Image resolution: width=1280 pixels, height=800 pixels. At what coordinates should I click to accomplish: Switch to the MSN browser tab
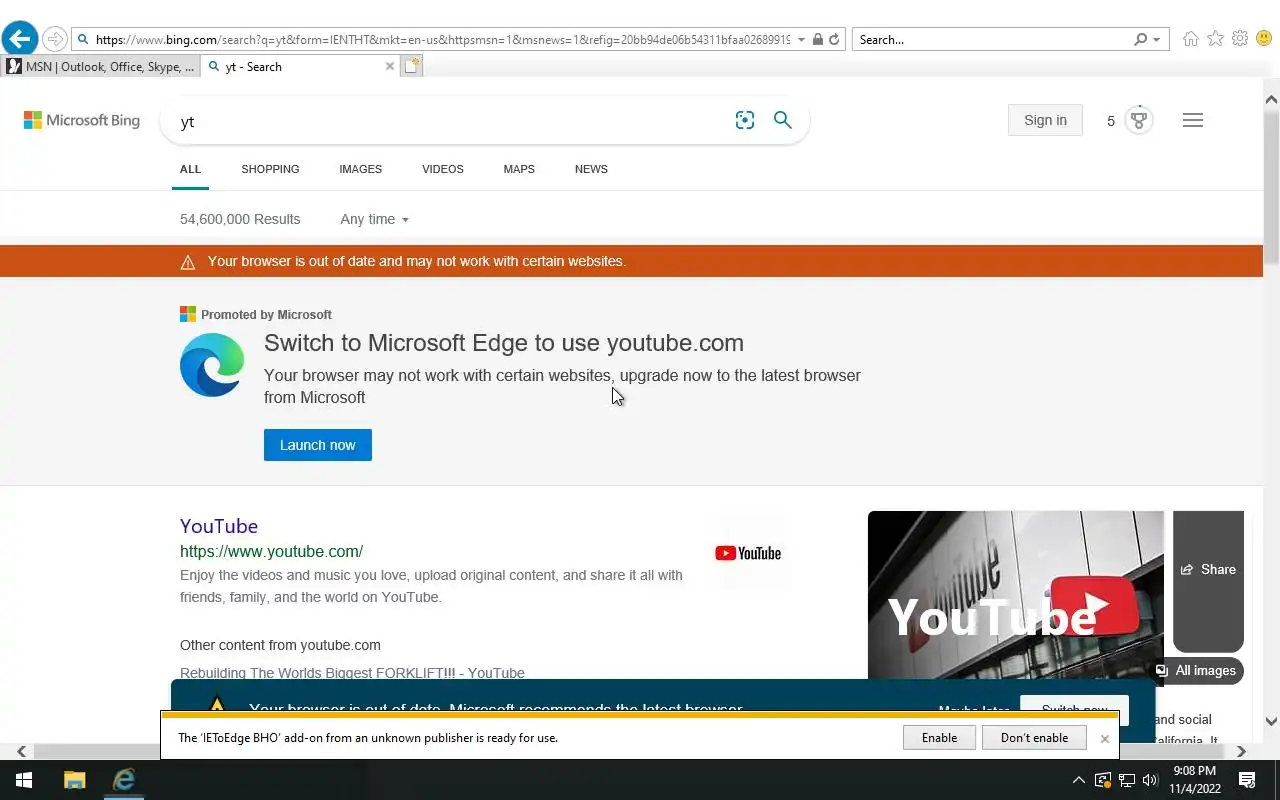(100, 66)
